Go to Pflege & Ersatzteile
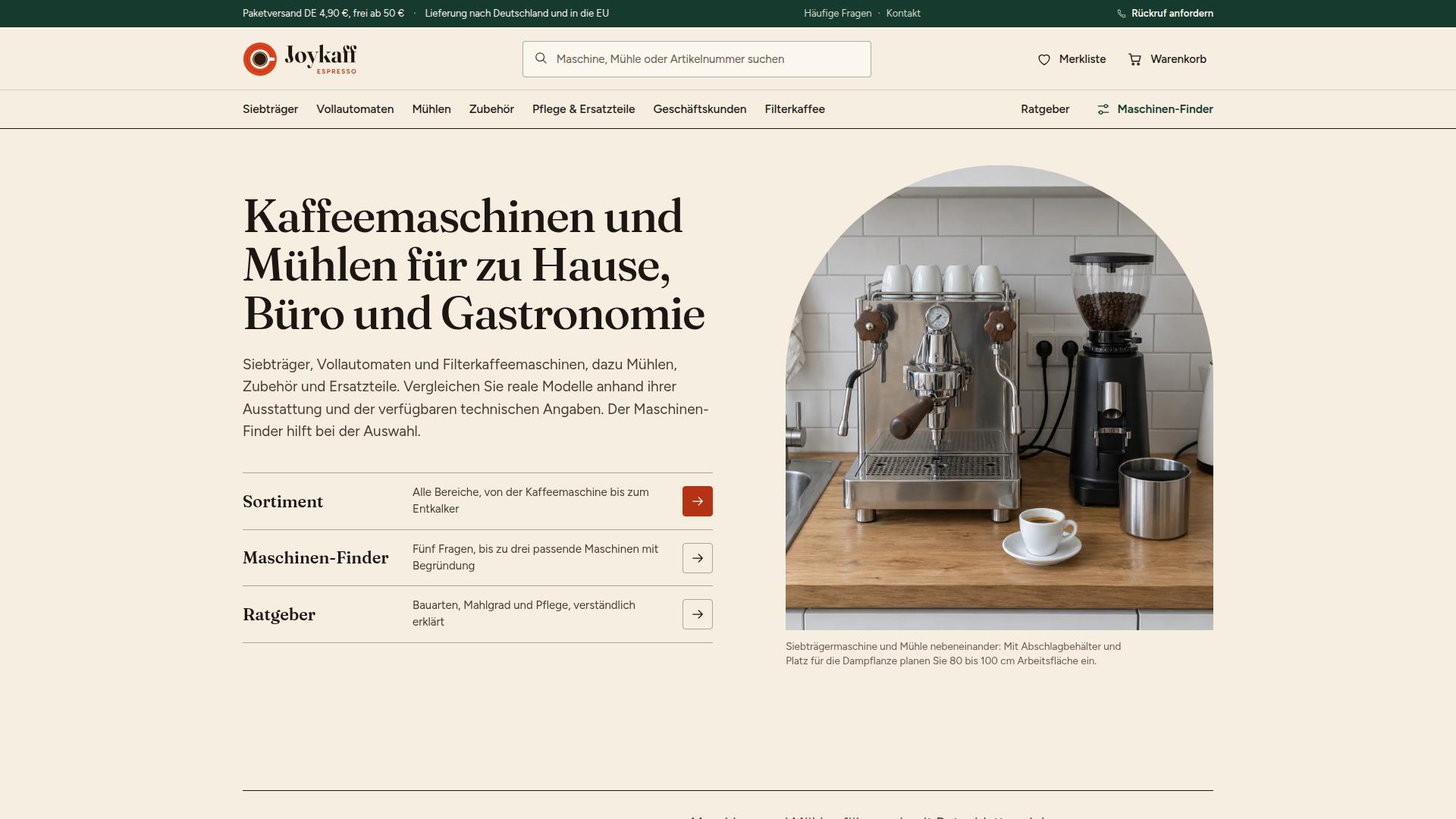Image resolution: width=1456 pixels, height=819 pixels. (x=583, y=109)
